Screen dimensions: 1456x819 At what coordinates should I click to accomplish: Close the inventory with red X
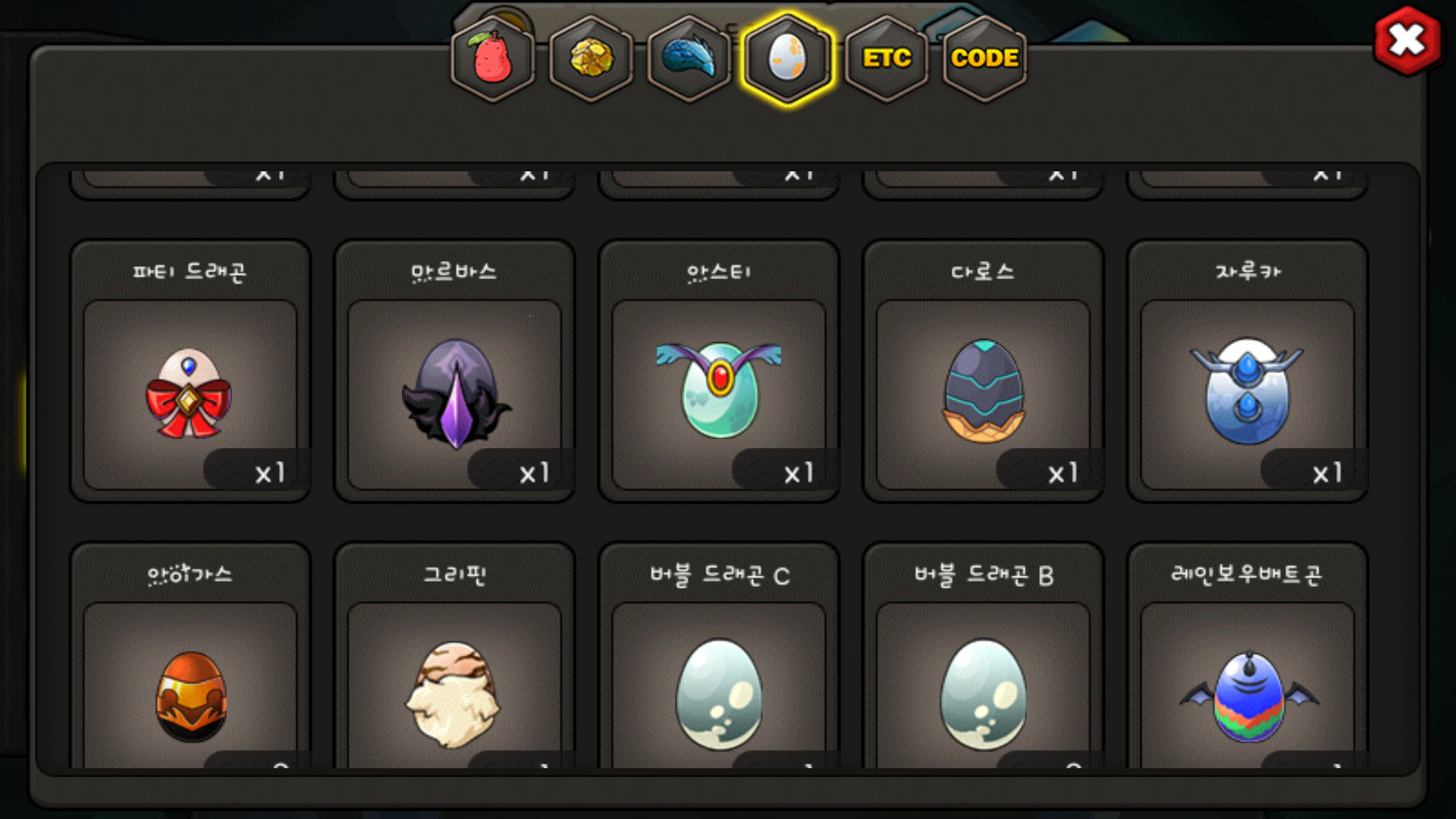1407,40
